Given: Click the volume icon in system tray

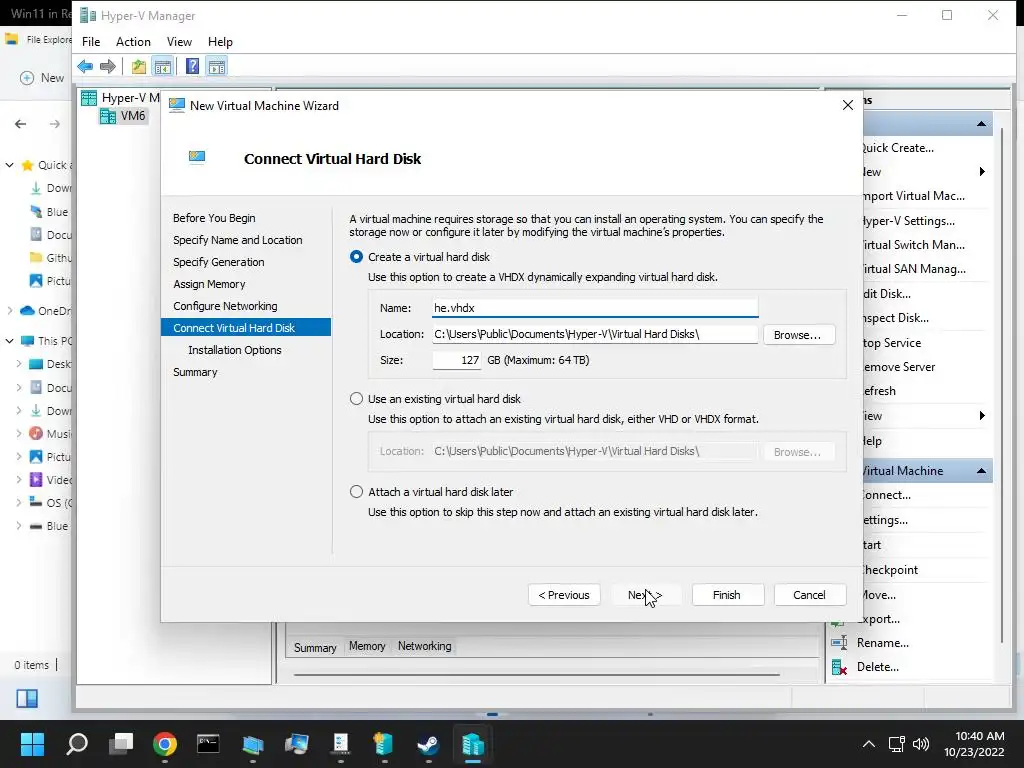Looking at the screenshot, I should (x=921, y=744).
